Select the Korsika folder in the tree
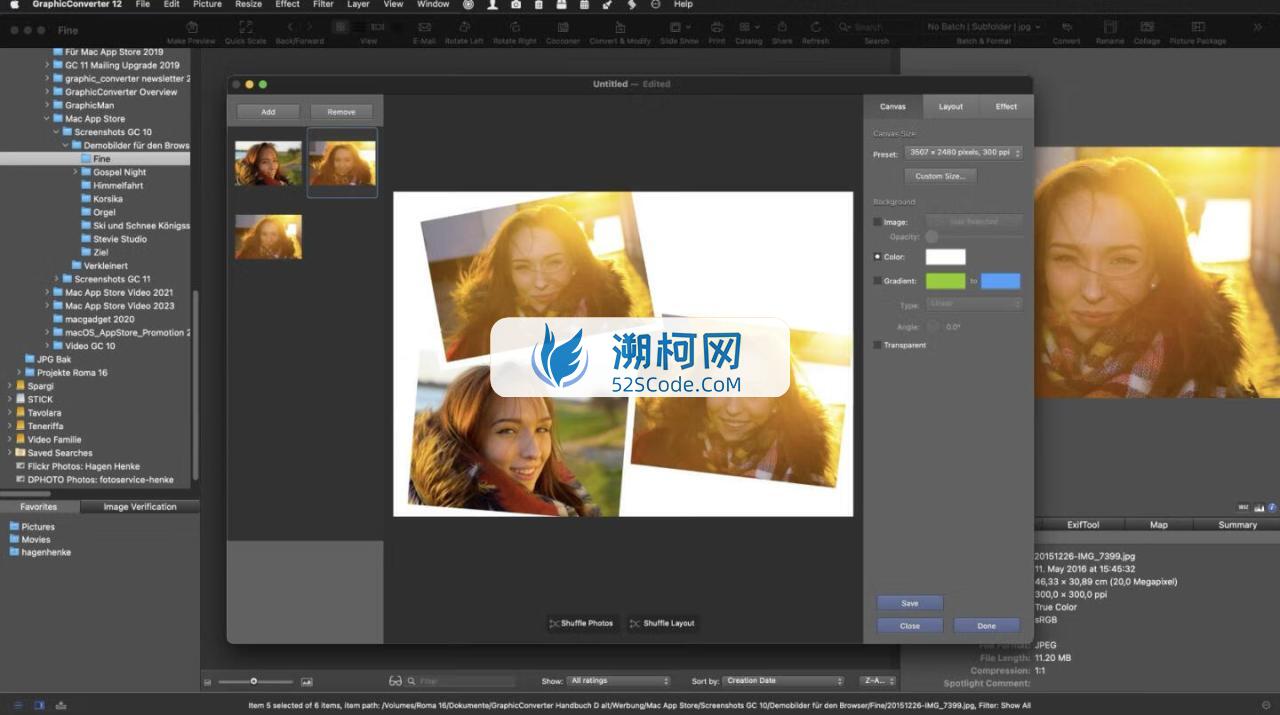This screenshot has height=715, width=1280. point(108,199)
